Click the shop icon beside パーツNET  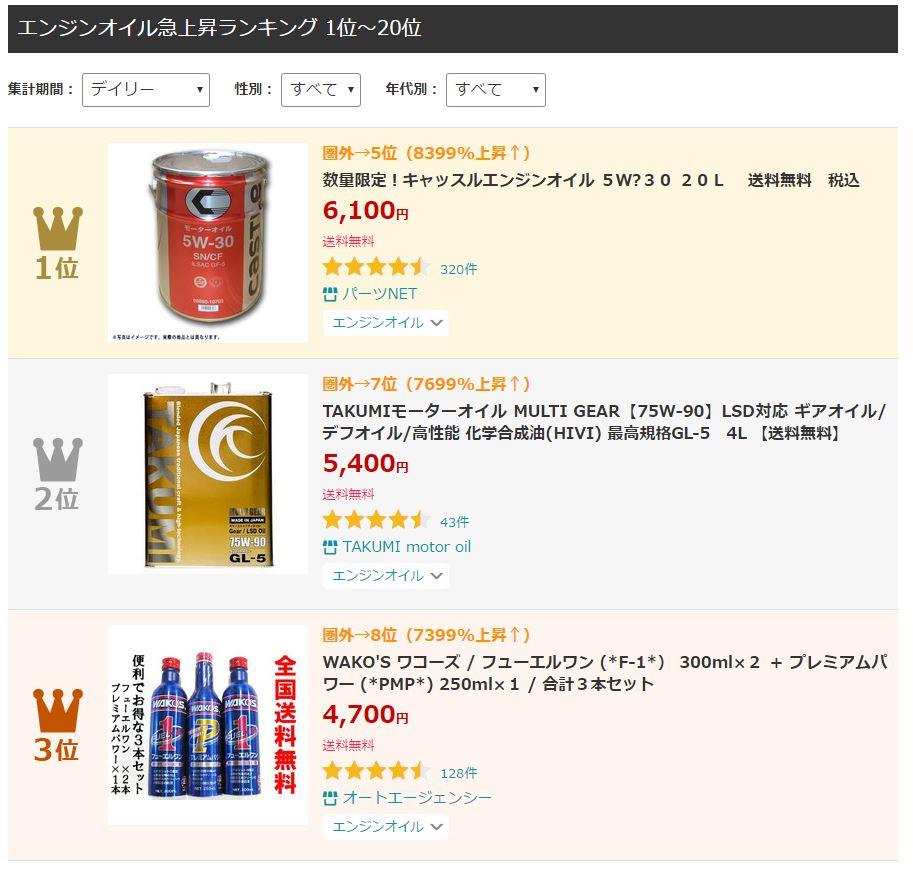330,295
